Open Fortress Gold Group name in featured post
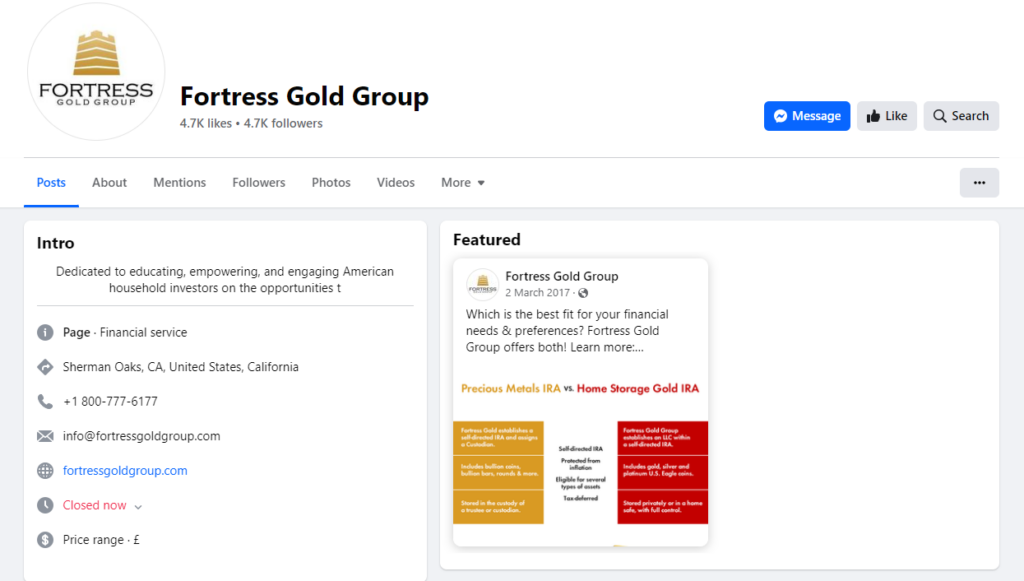 [x=562, y=276]
